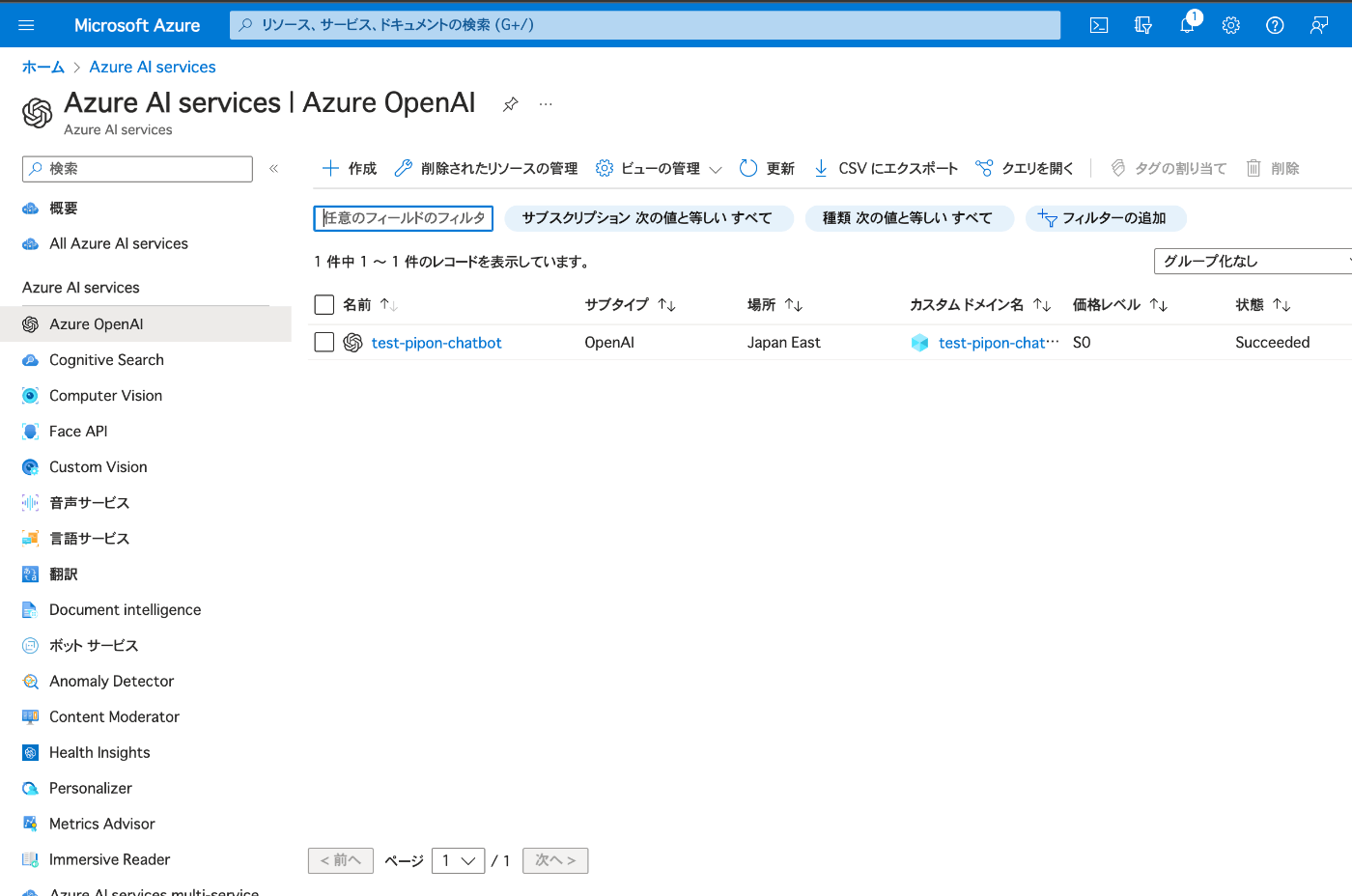
Task: Focus the 任意のフィールドのフィルター box
Action: pos(404,218)
